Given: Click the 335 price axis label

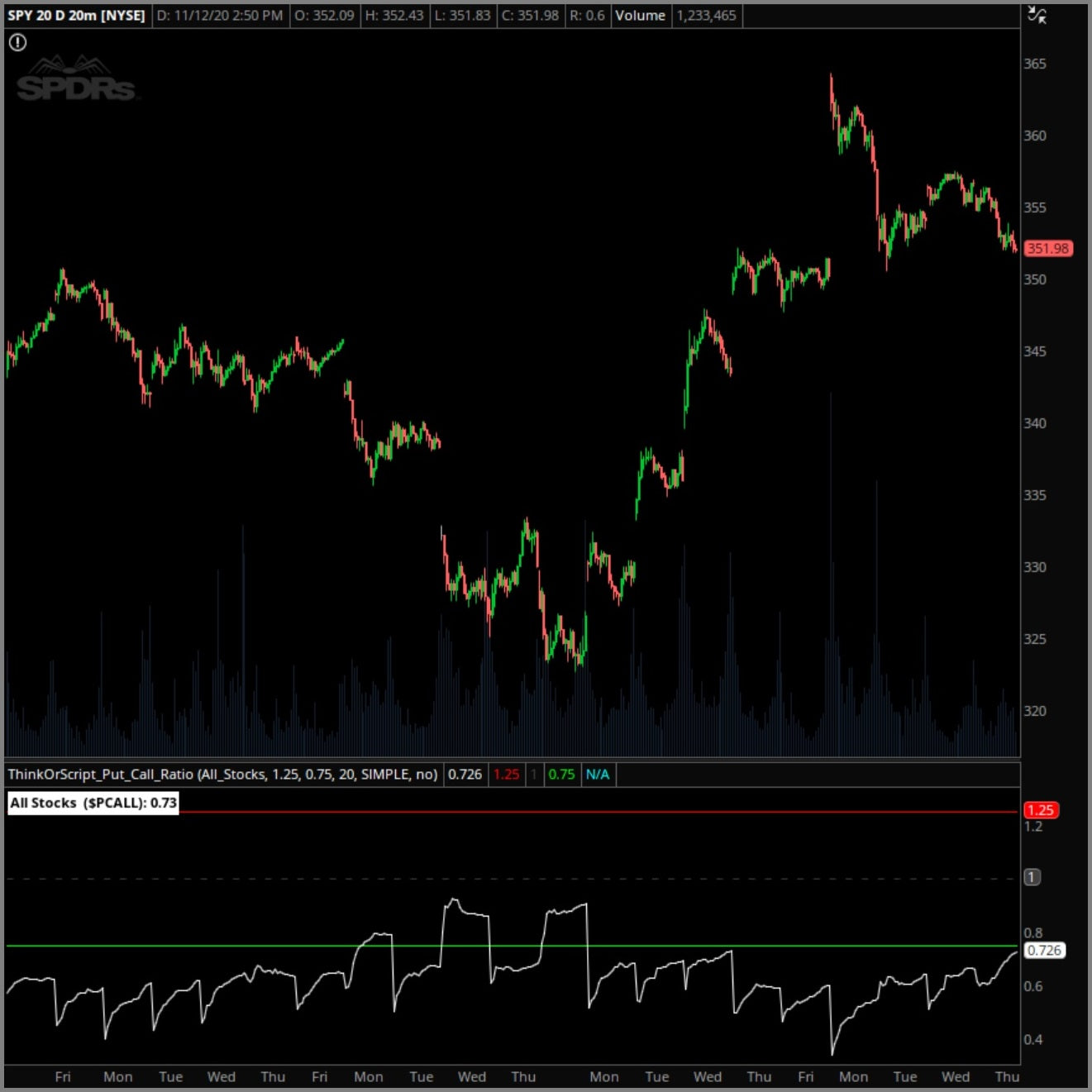Looking at the screenshot, I should coord(1035,495).
